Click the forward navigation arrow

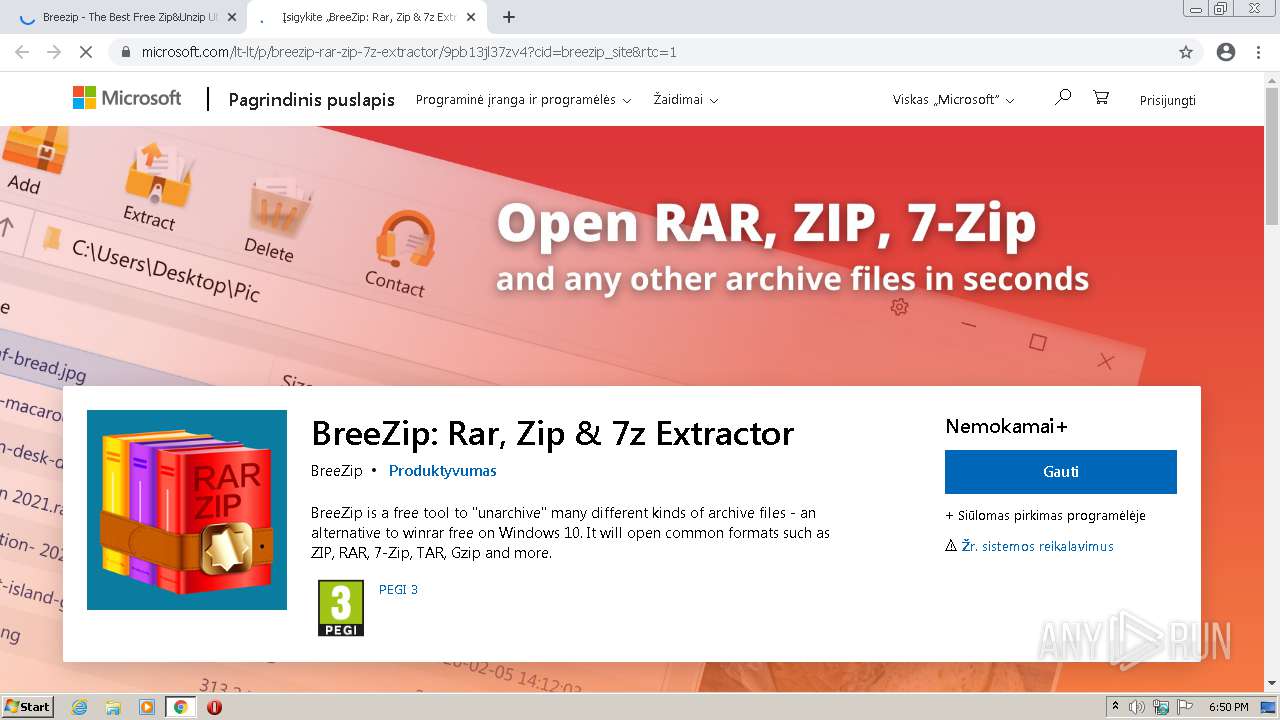click(x=54, y=52)
